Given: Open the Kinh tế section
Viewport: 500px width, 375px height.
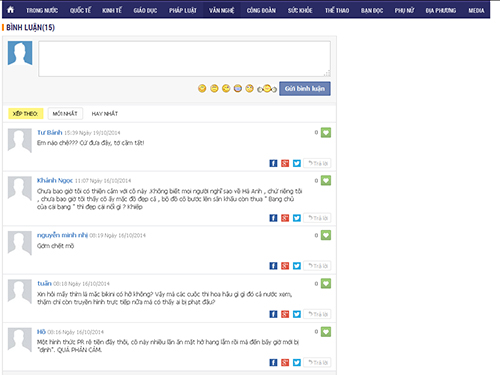Looking at the screenshot, I should click(x=112, y=10).
